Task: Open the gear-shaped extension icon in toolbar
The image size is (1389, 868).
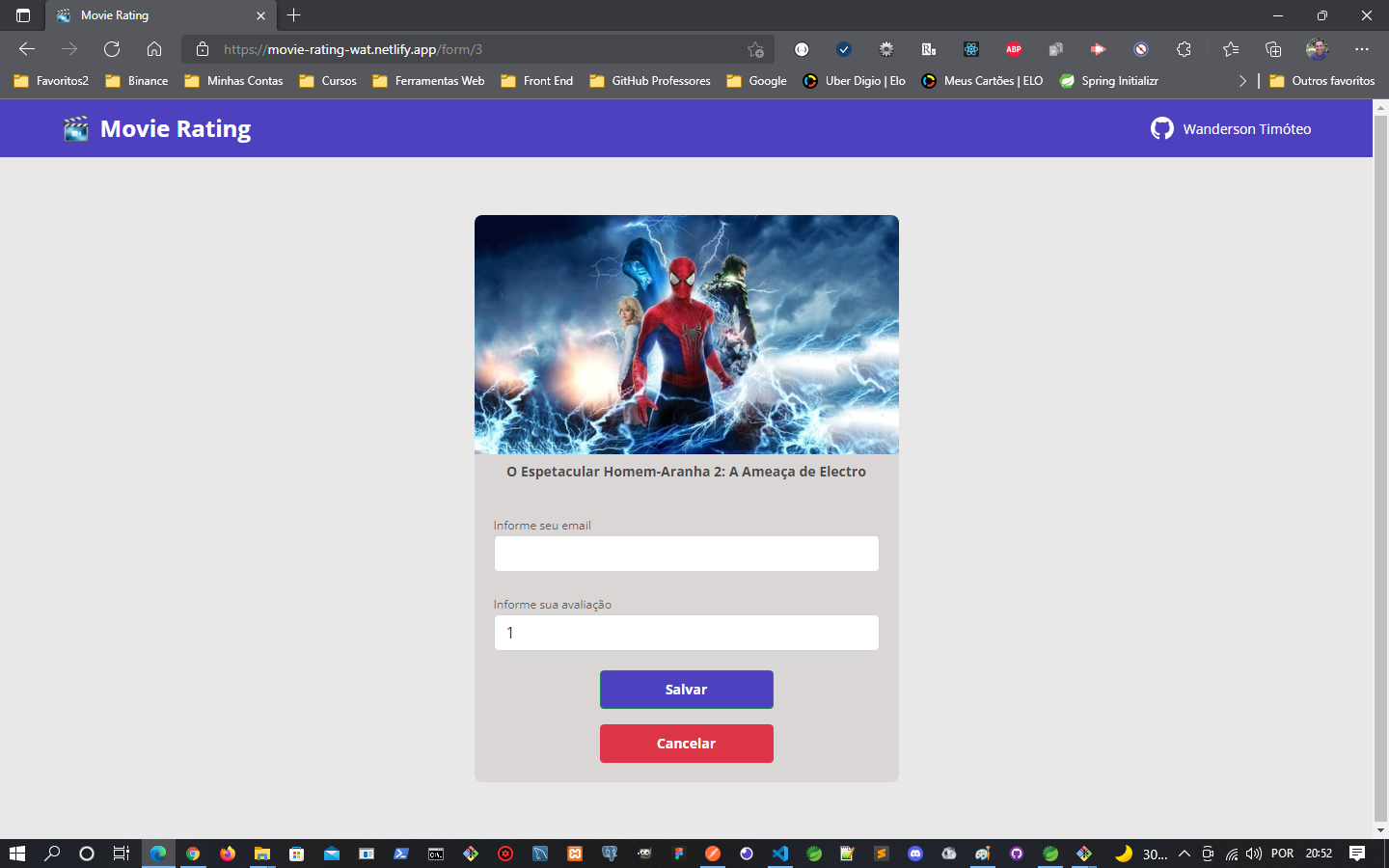Action: point(886,49)
